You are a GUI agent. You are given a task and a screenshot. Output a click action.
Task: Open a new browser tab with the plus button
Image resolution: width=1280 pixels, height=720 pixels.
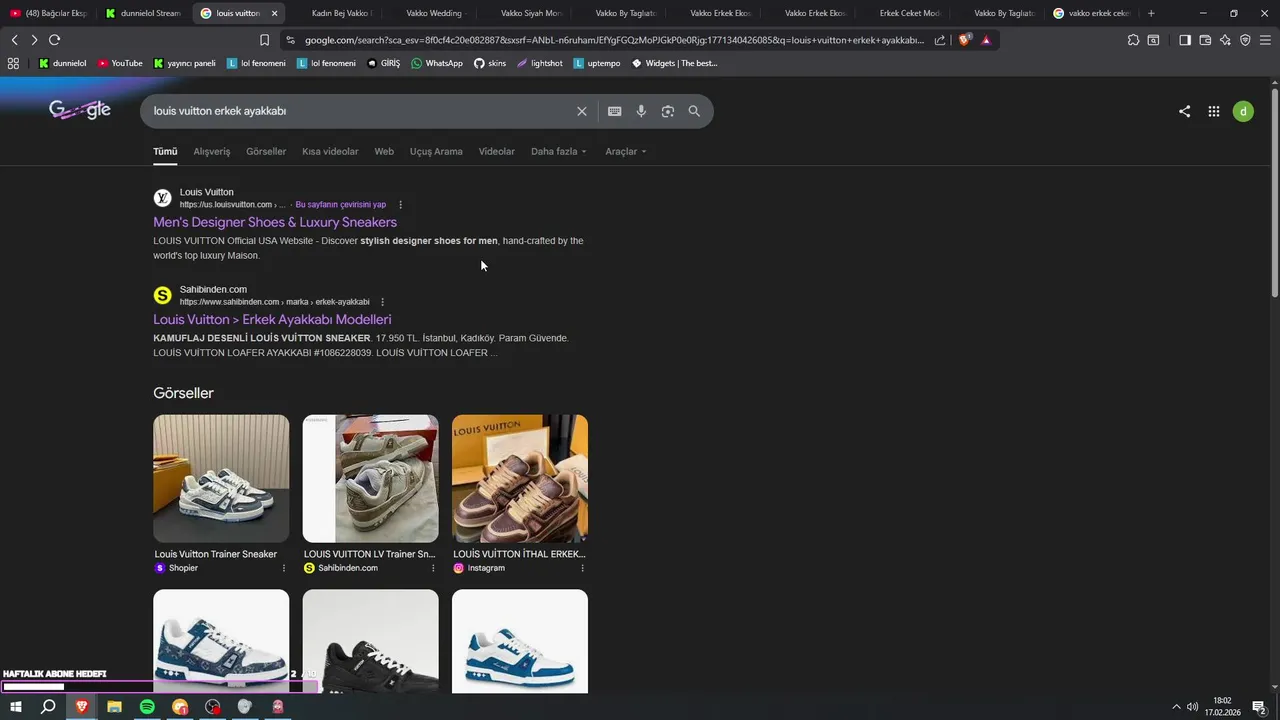(1151, 13)
